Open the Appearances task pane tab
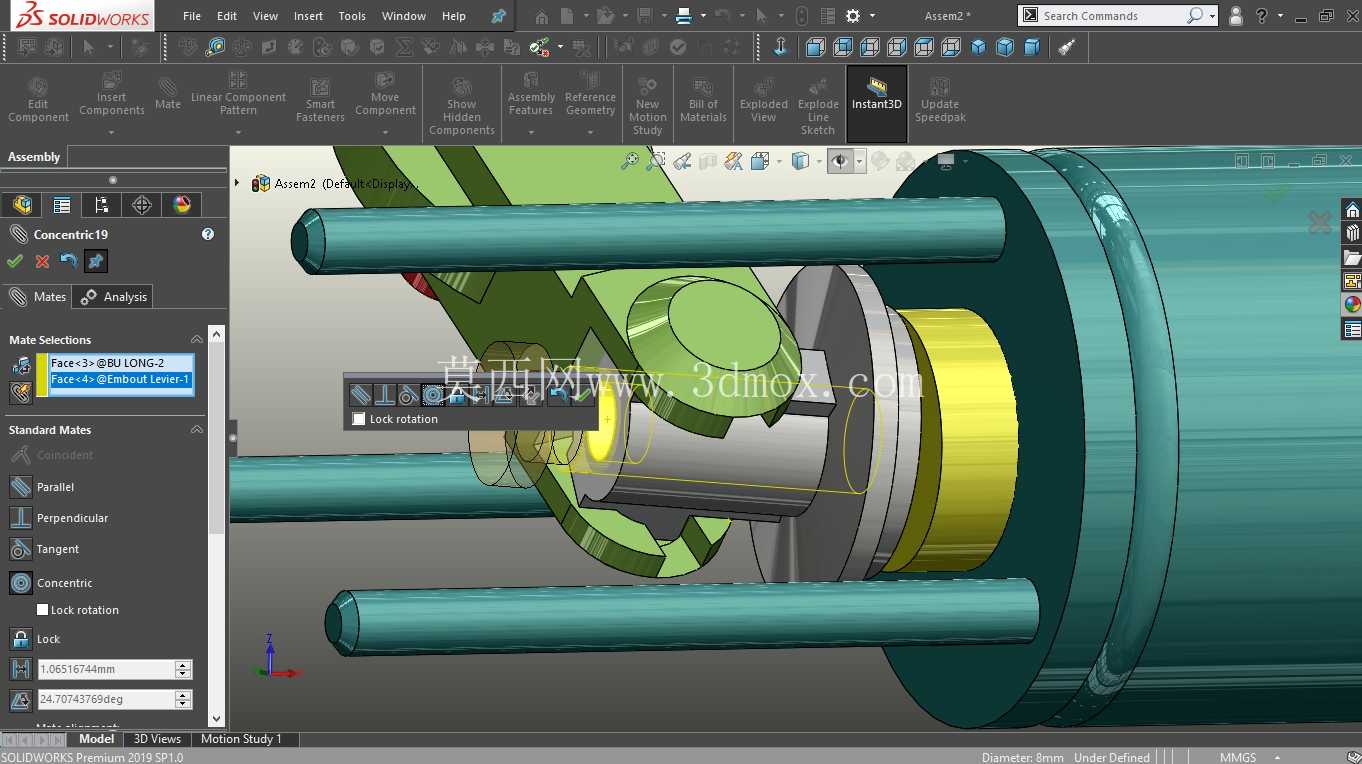This screenshot has height=764, width=1362. click(1352, 305)
